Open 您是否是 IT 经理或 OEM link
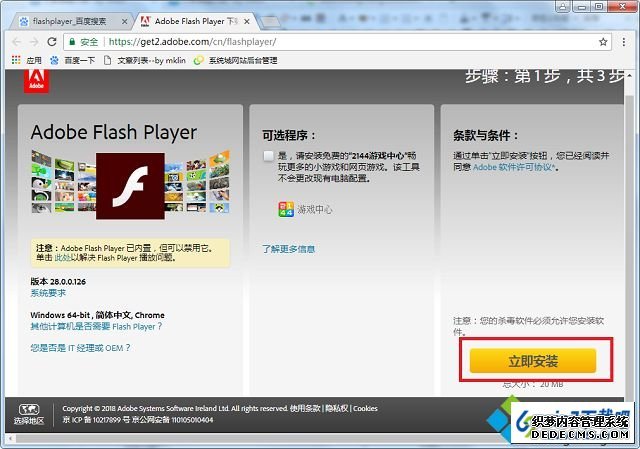Screen dimensions: 640x449 (x=80, y=348)
